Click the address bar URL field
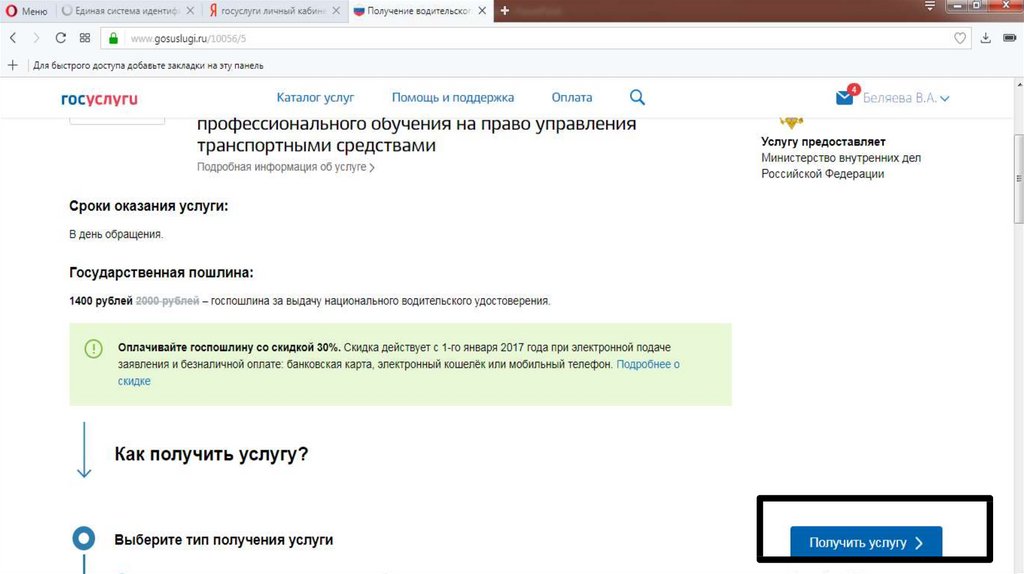 click(x=500, y=38)
